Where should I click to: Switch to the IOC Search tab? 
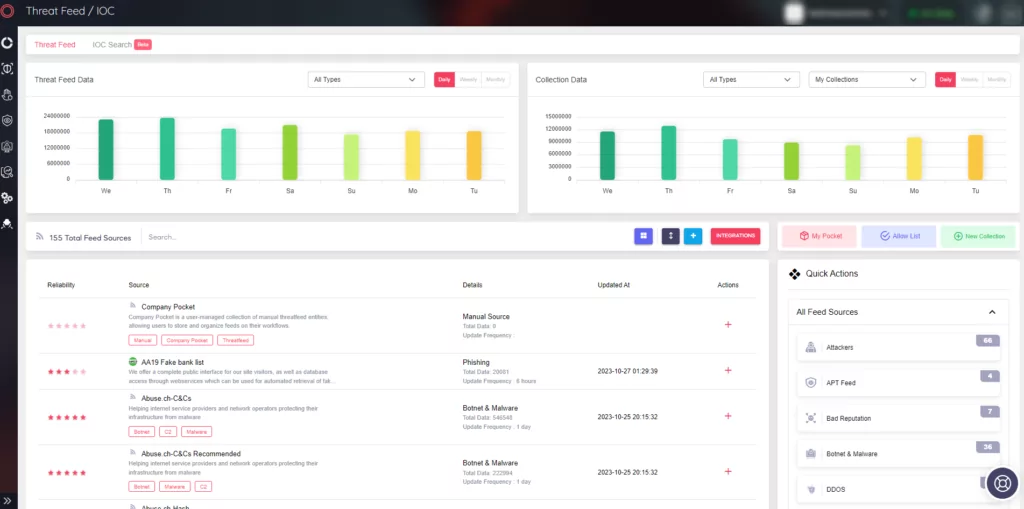click(x=112, y=45)
